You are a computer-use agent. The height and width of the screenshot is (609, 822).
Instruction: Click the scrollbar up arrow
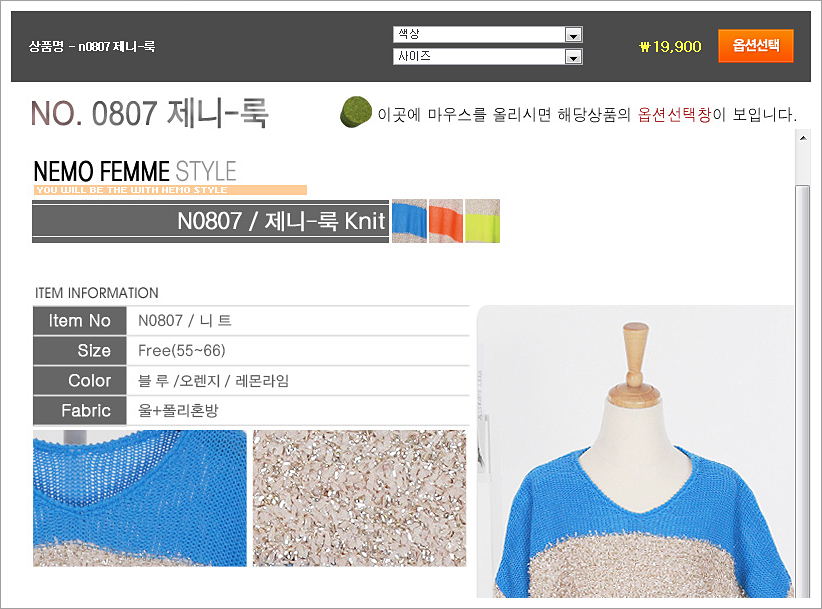coord(803,138)
